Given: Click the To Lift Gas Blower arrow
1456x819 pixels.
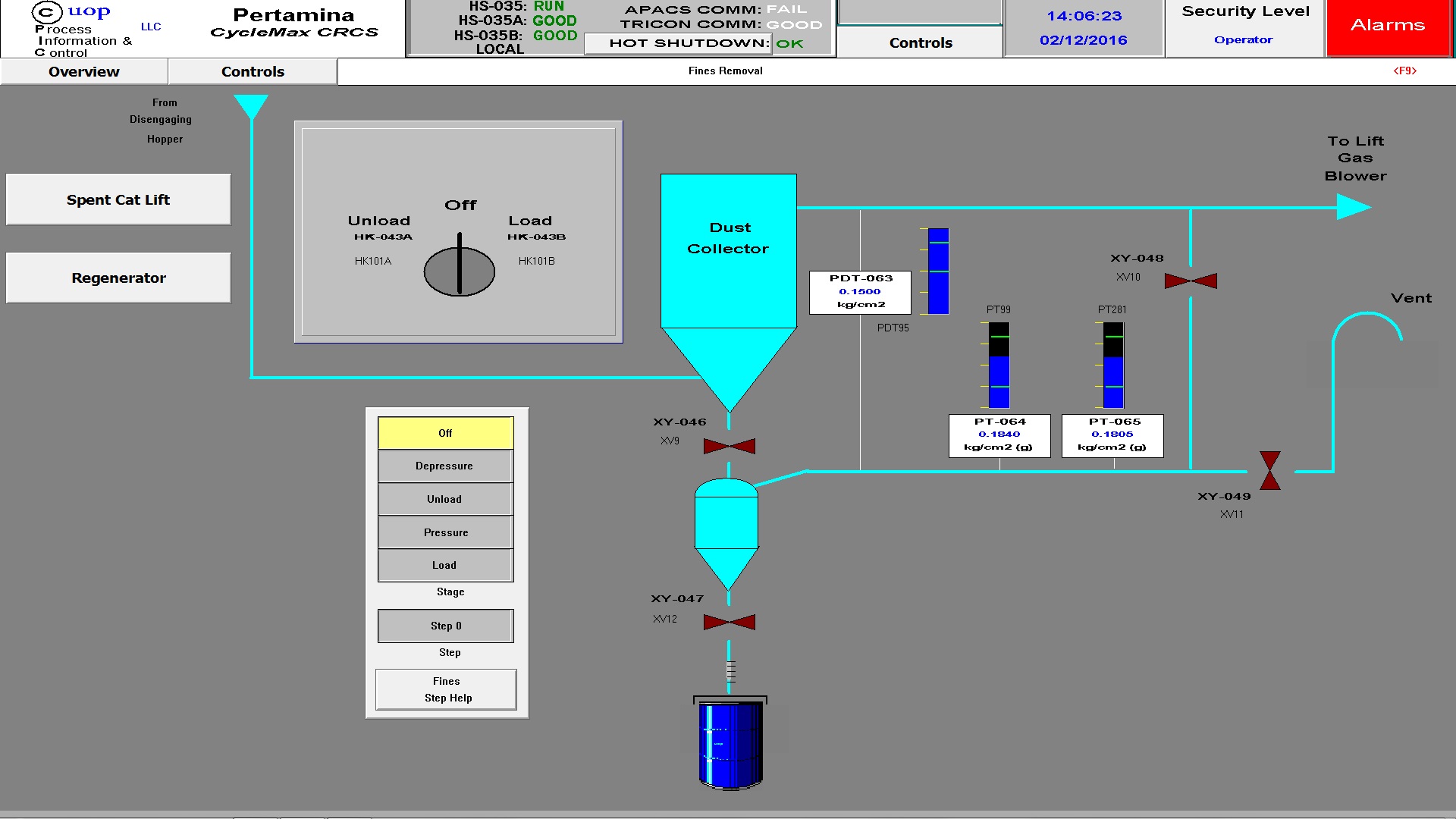Looking at the screenshot, I should [x=1354, y=207].
